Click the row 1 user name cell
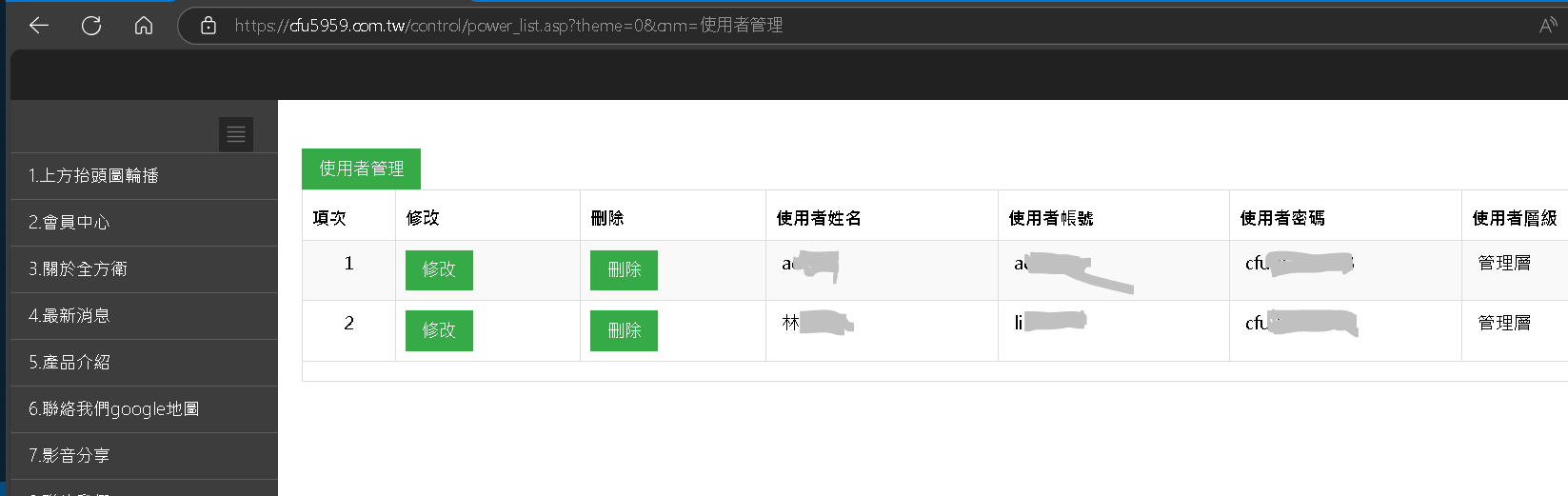Image resolution: width=1568 pixels, height=496 pixels. 882,270
